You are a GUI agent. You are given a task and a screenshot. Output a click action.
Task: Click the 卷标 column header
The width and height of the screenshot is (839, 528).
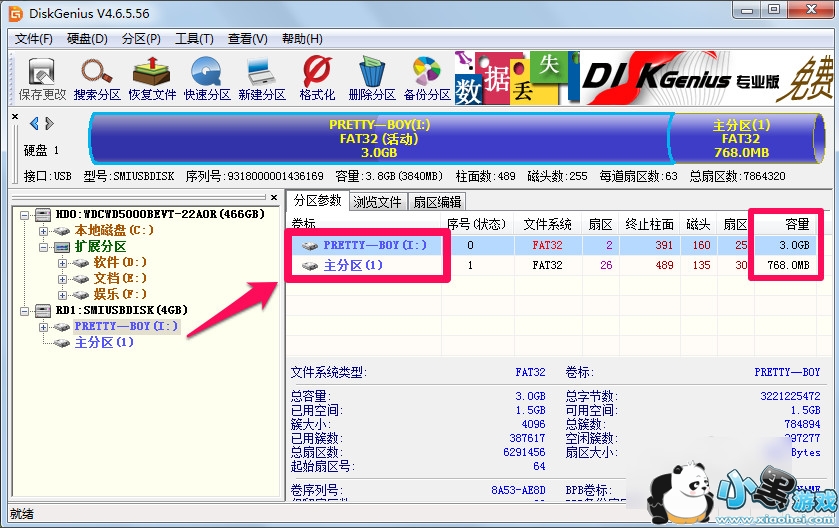pos(364,224)
